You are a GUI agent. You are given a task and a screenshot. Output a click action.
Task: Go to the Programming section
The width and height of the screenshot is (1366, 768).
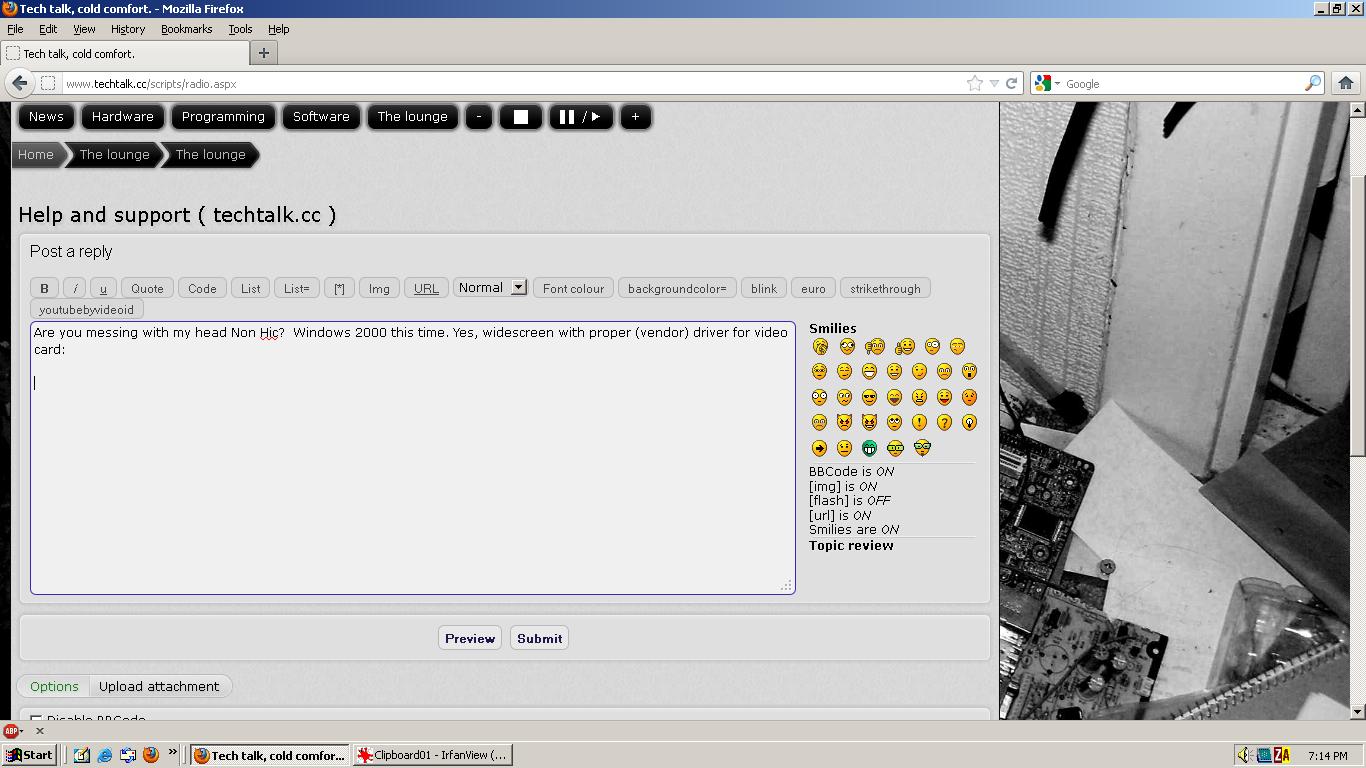pyautogui.click(x=223, y=117)
